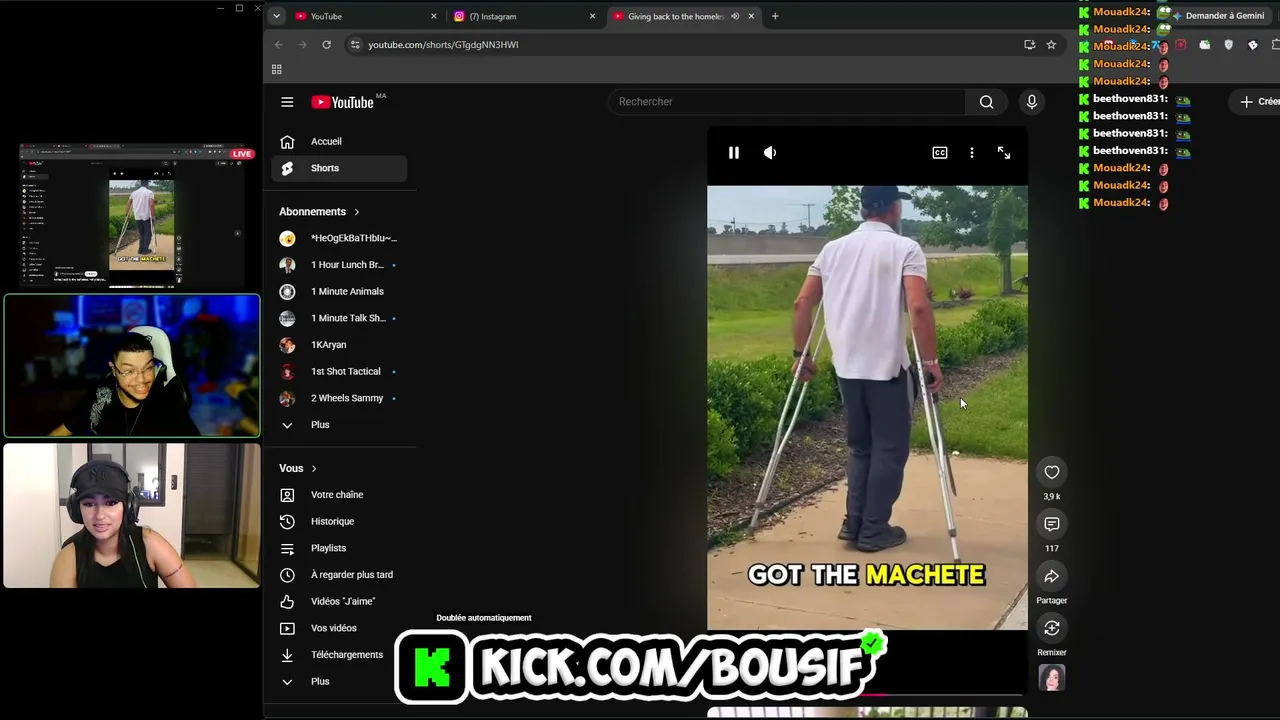
Task: Go back in the browser
Action: click(279, 45)
